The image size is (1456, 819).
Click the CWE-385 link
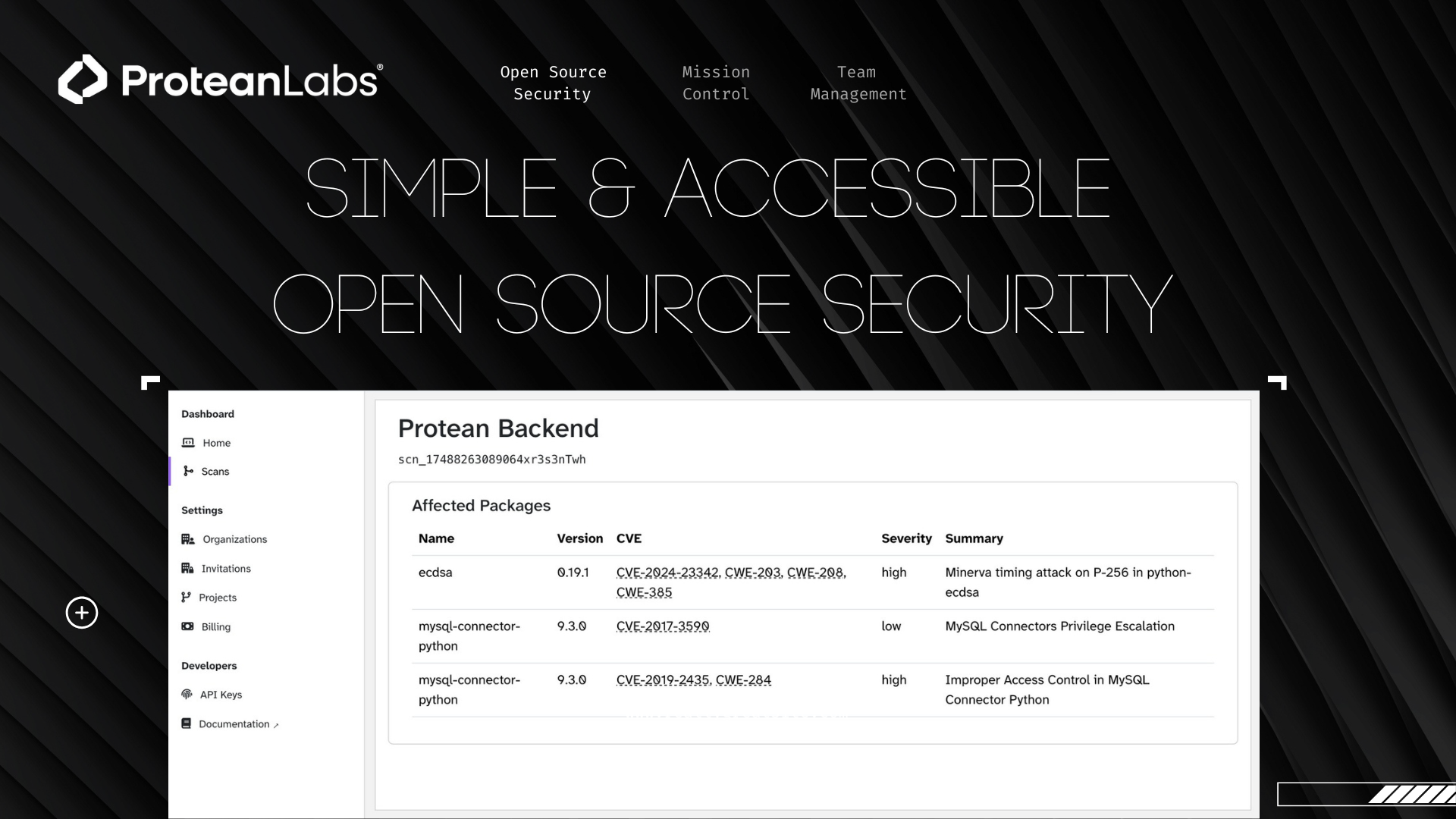click(644, 592)
